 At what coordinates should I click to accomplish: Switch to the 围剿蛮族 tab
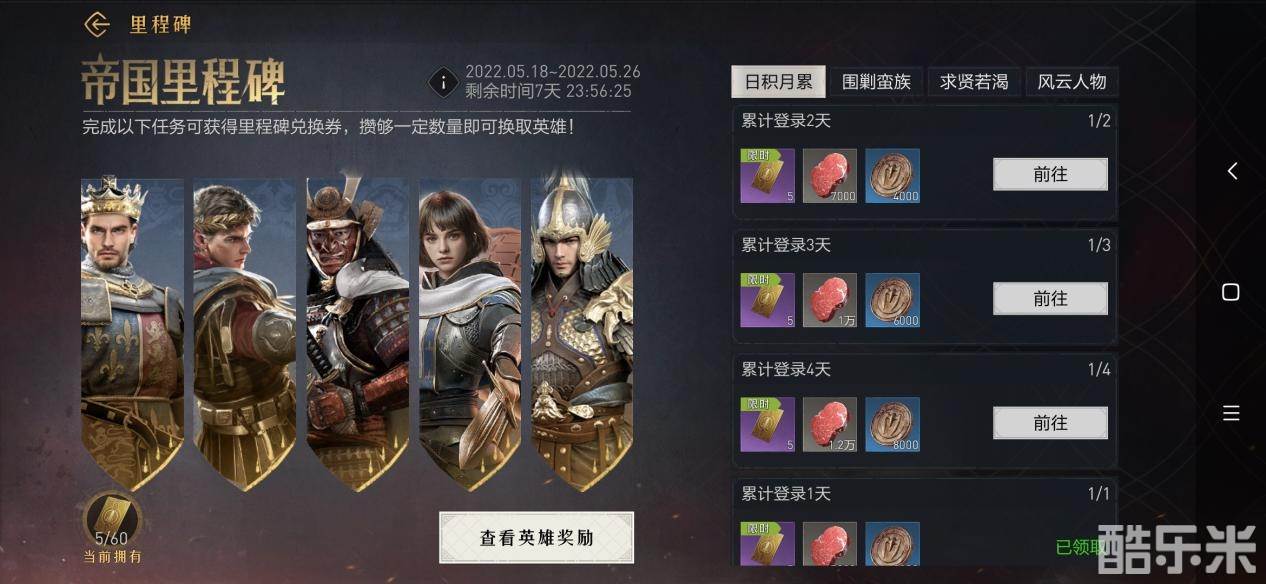(876, 82)
